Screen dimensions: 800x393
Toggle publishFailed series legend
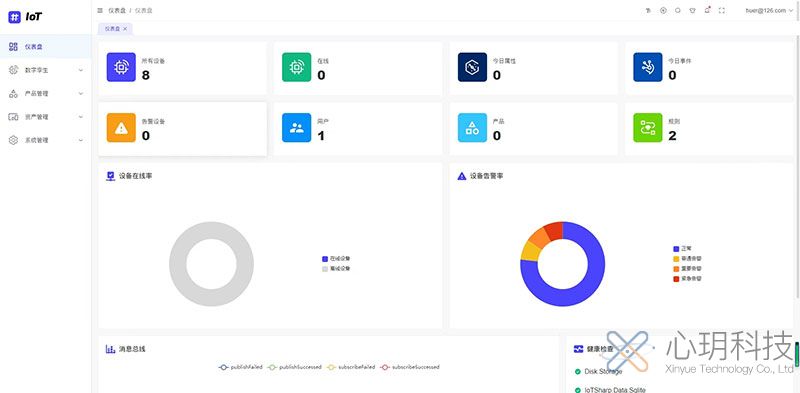240,367
